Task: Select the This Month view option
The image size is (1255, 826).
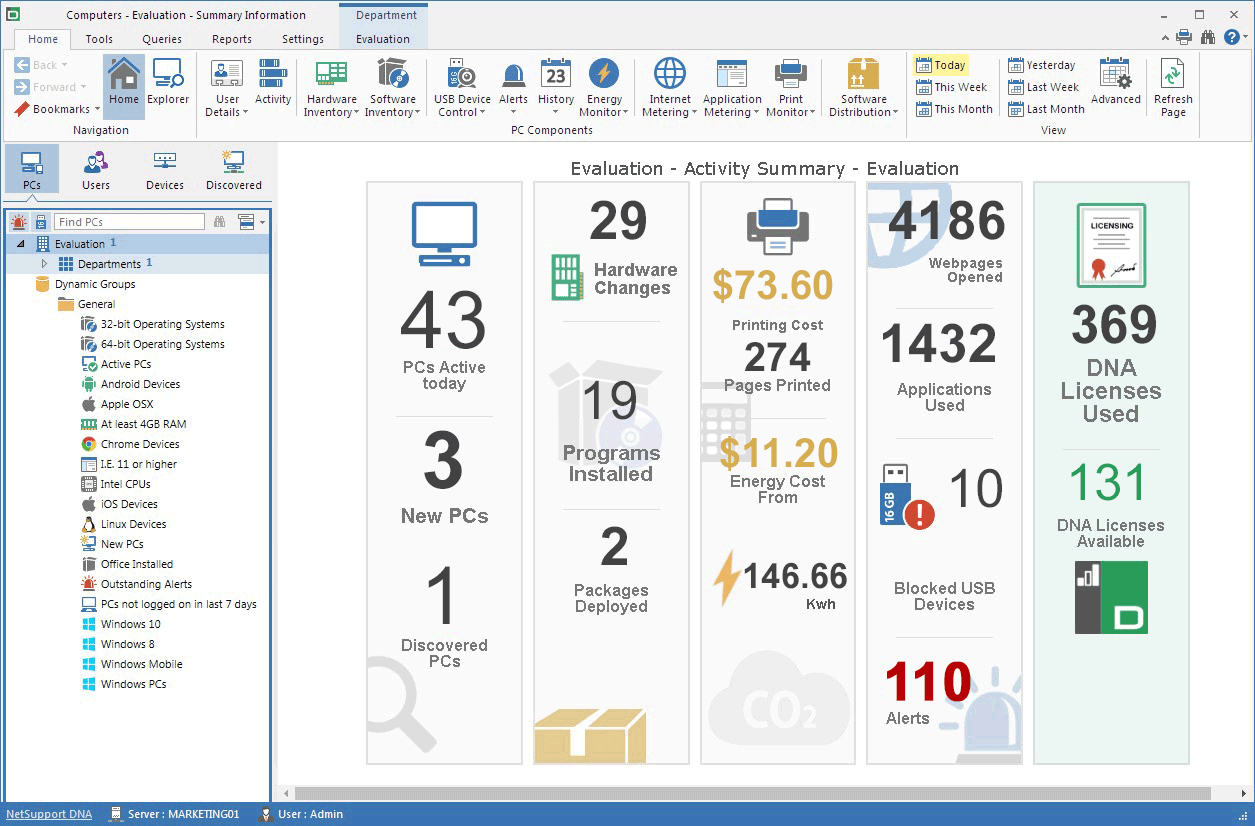Action: point(954,109)
